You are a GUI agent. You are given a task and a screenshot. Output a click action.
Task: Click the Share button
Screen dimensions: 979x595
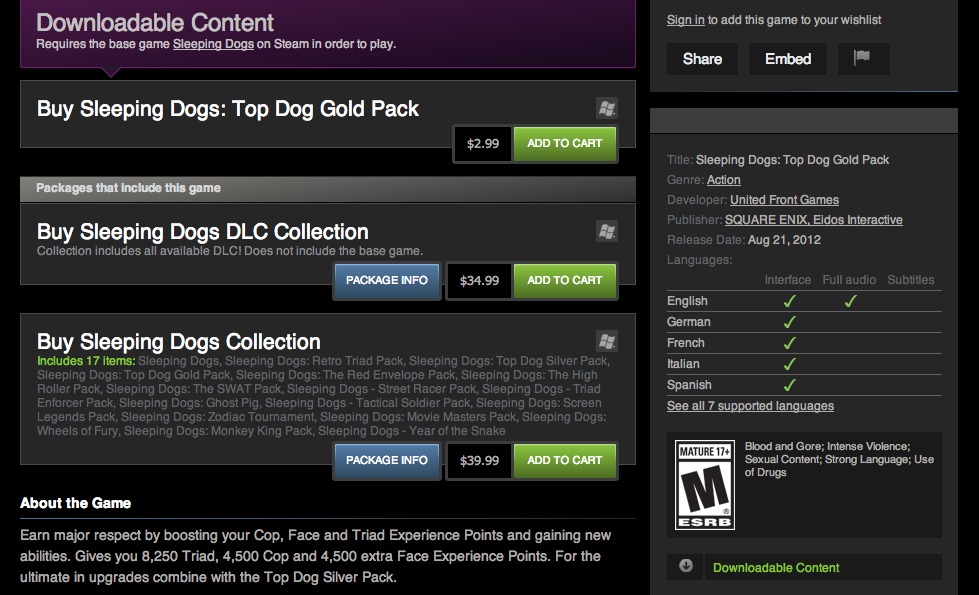tap(702, 59)
